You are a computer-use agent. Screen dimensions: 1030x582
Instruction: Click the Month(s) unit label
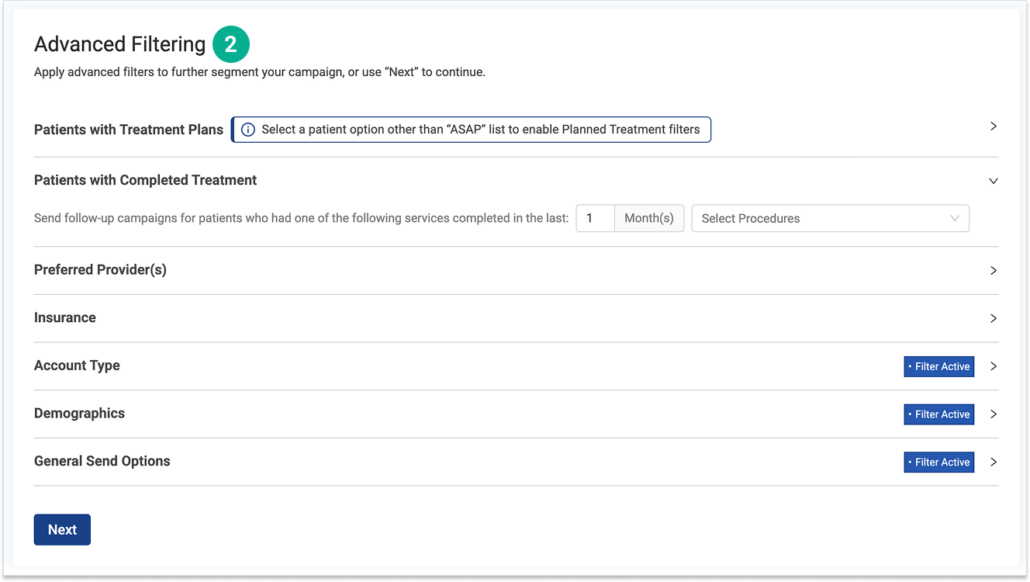[649, 219]
